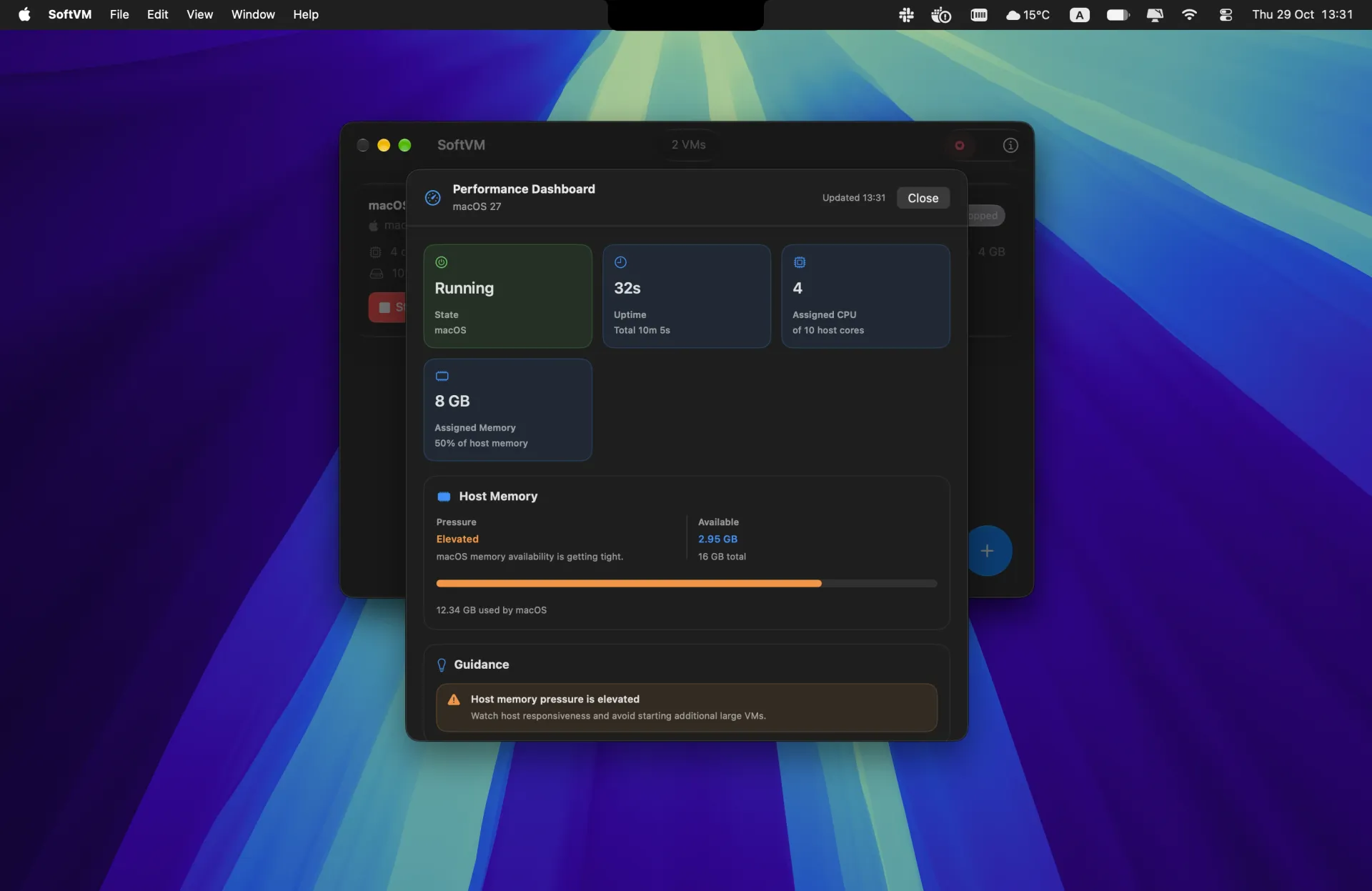Viewport: 1372px width, 891px height.
Task: Click the red record icon in SoftVM window
Action: pos(960,145)
